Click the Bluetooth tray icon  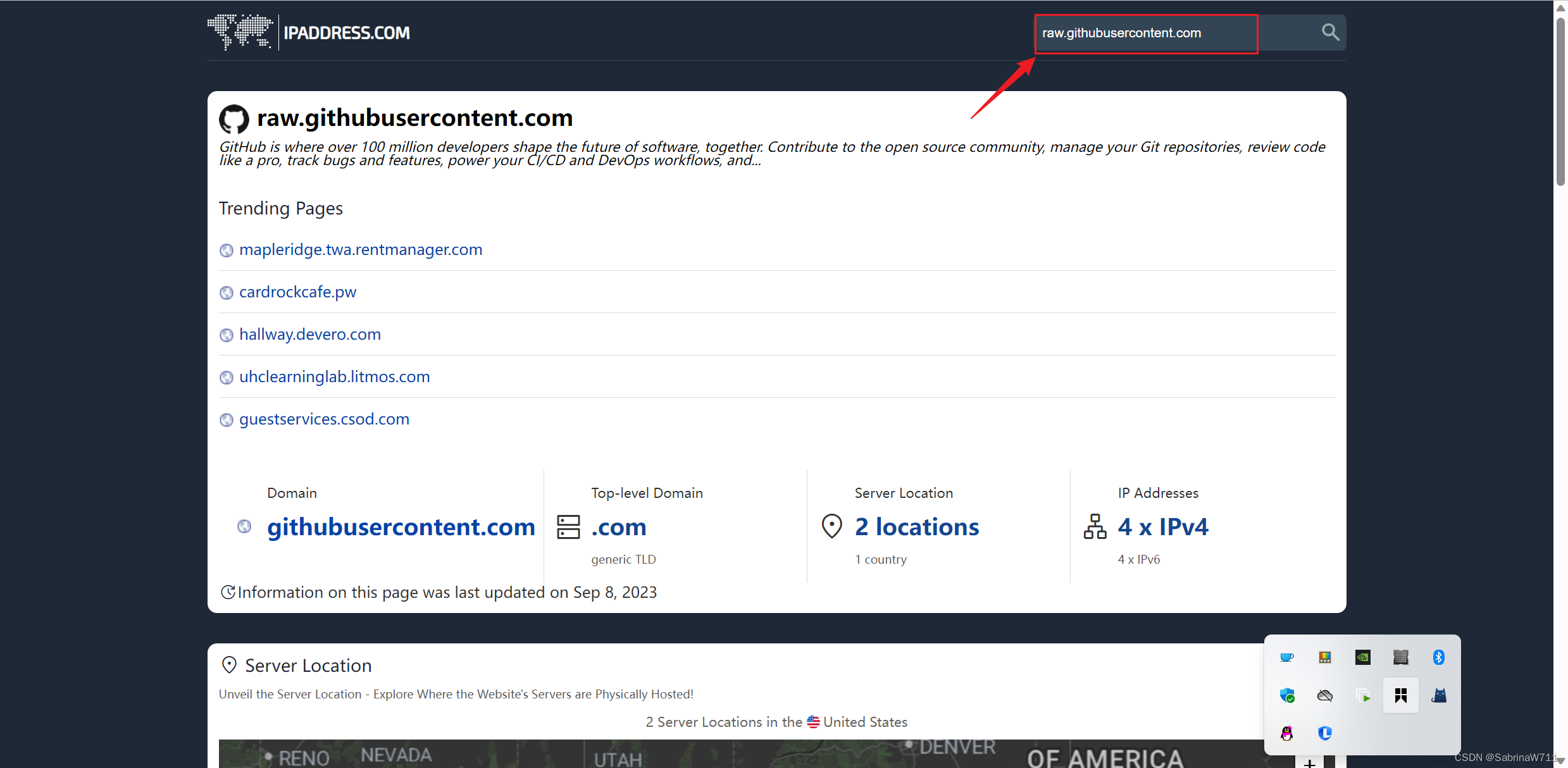coord(1438,657)
